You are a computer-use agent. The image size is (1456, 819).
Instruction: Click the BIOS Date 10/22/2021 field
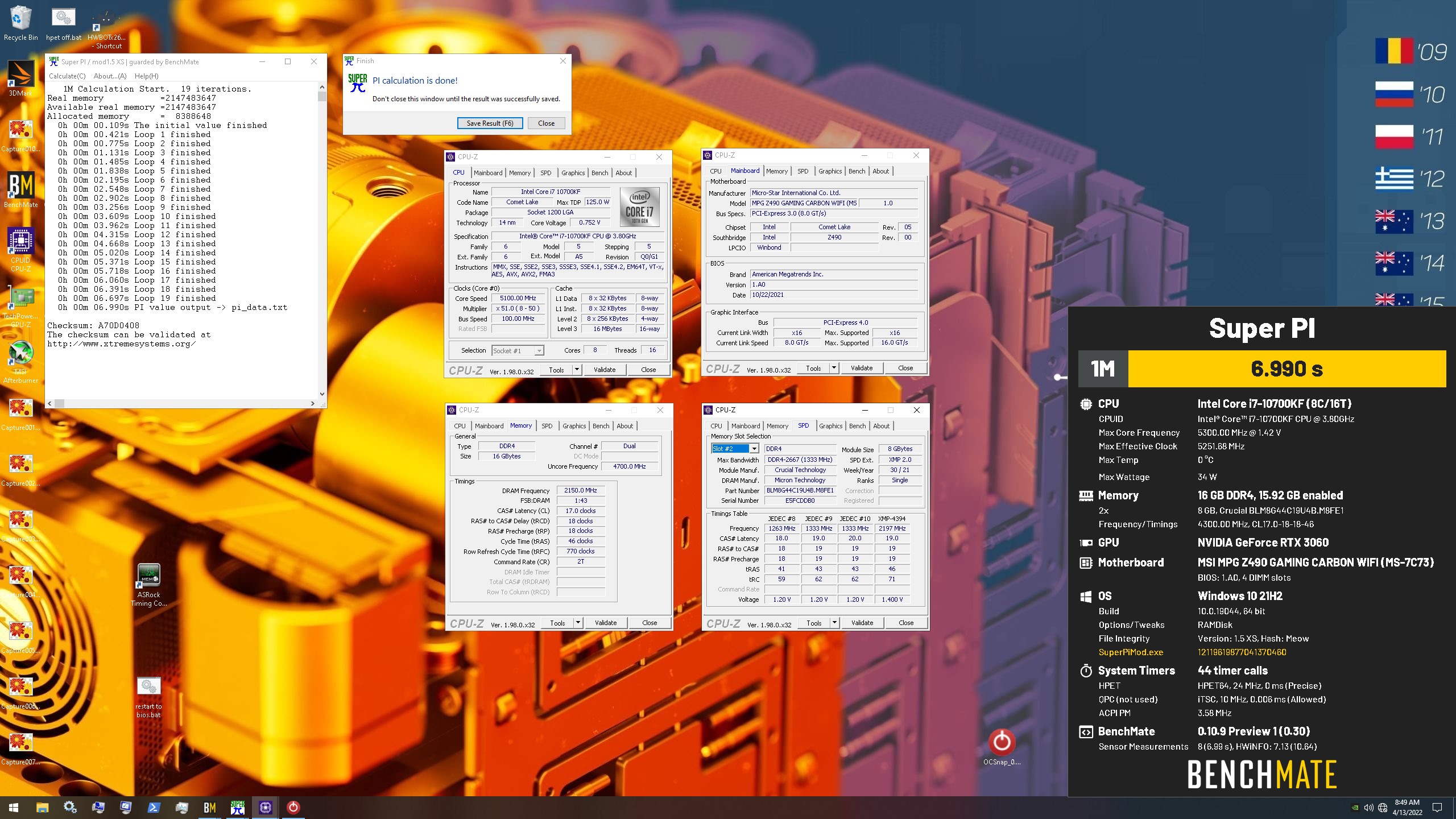[834, 295]
